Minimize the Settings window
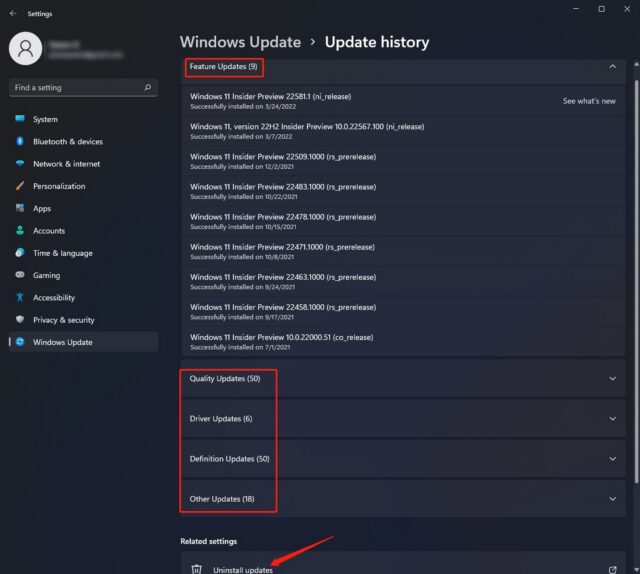This screenshot has height=574, width=640. (576, 9)
